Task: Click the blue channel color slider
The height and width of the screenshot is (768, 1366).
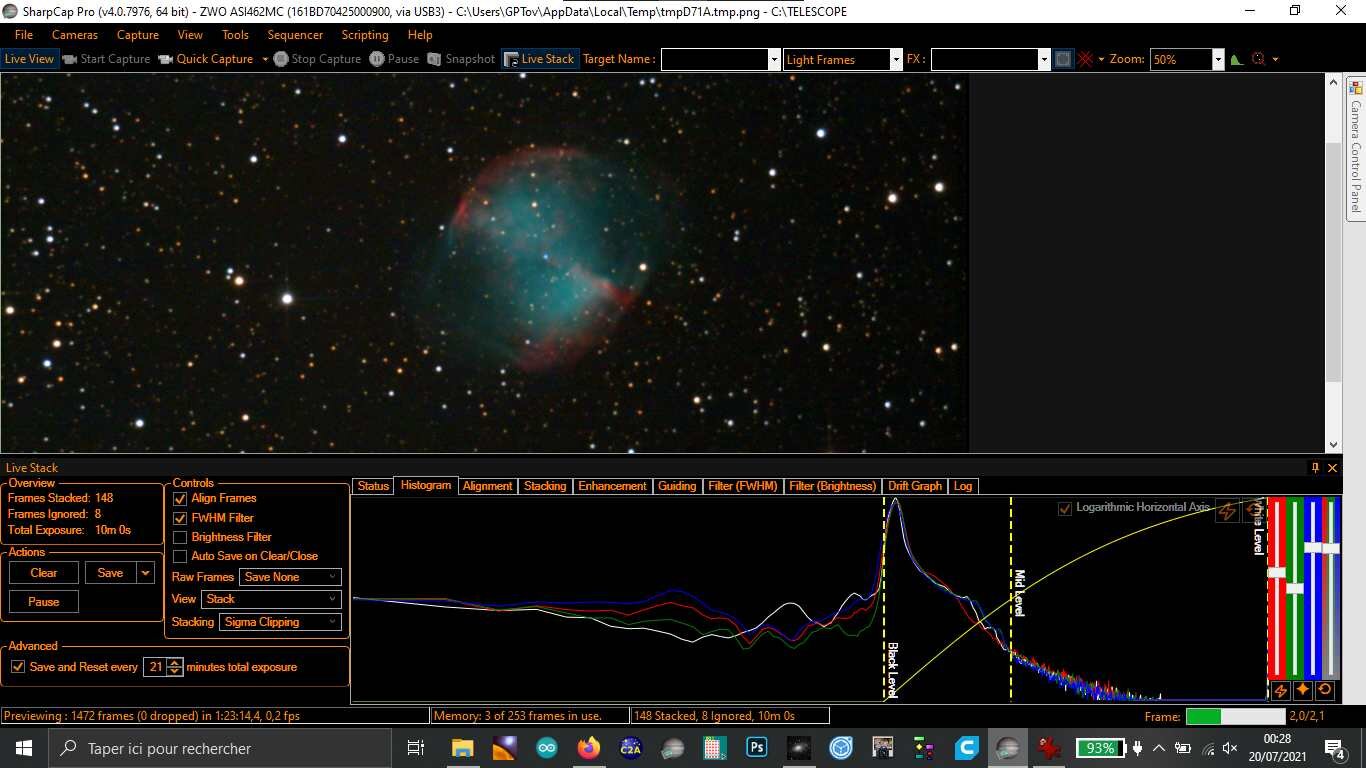Action: 1313,547
